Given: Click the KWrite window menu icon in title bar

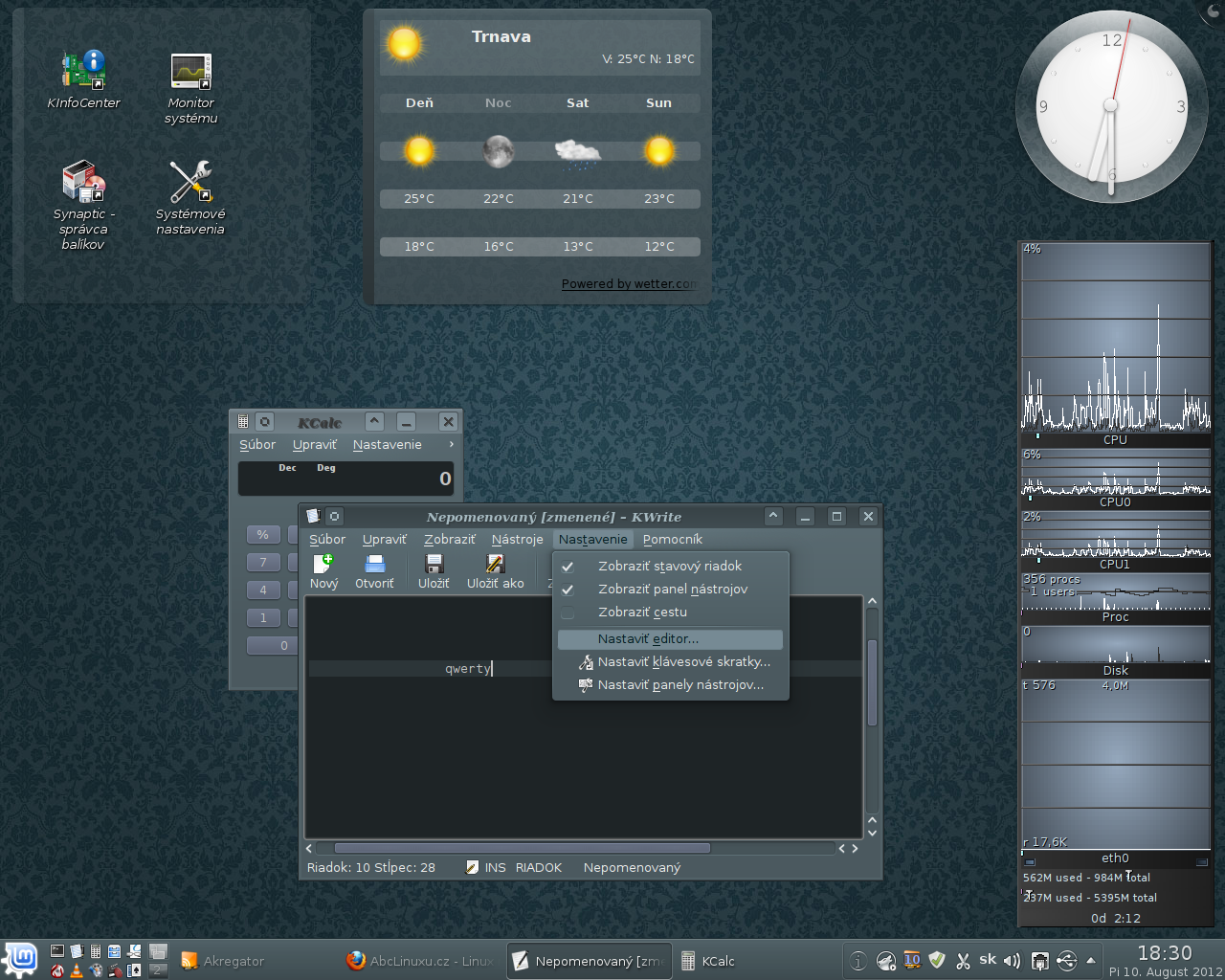Looking at the screenshot, I should 312,516.
